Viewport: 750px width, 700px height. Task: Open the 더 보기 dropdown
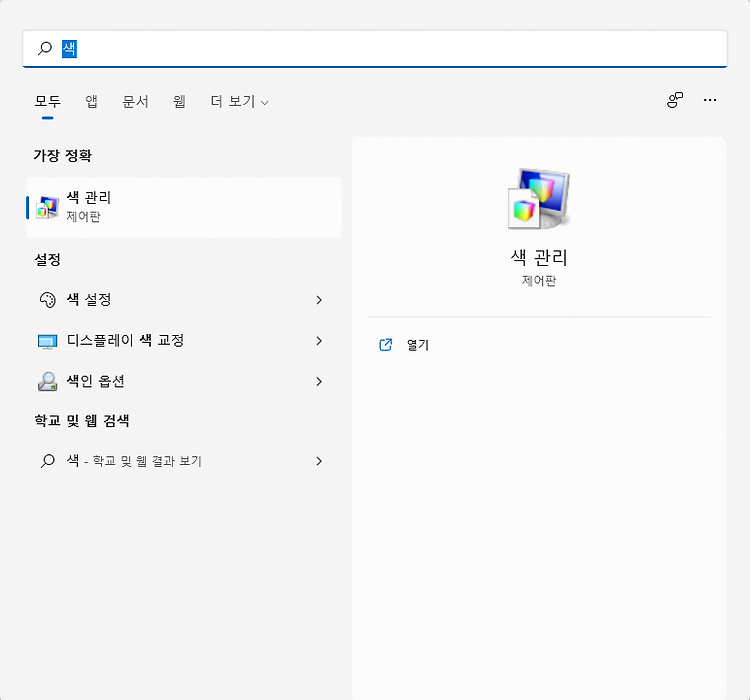pos(239,101)
